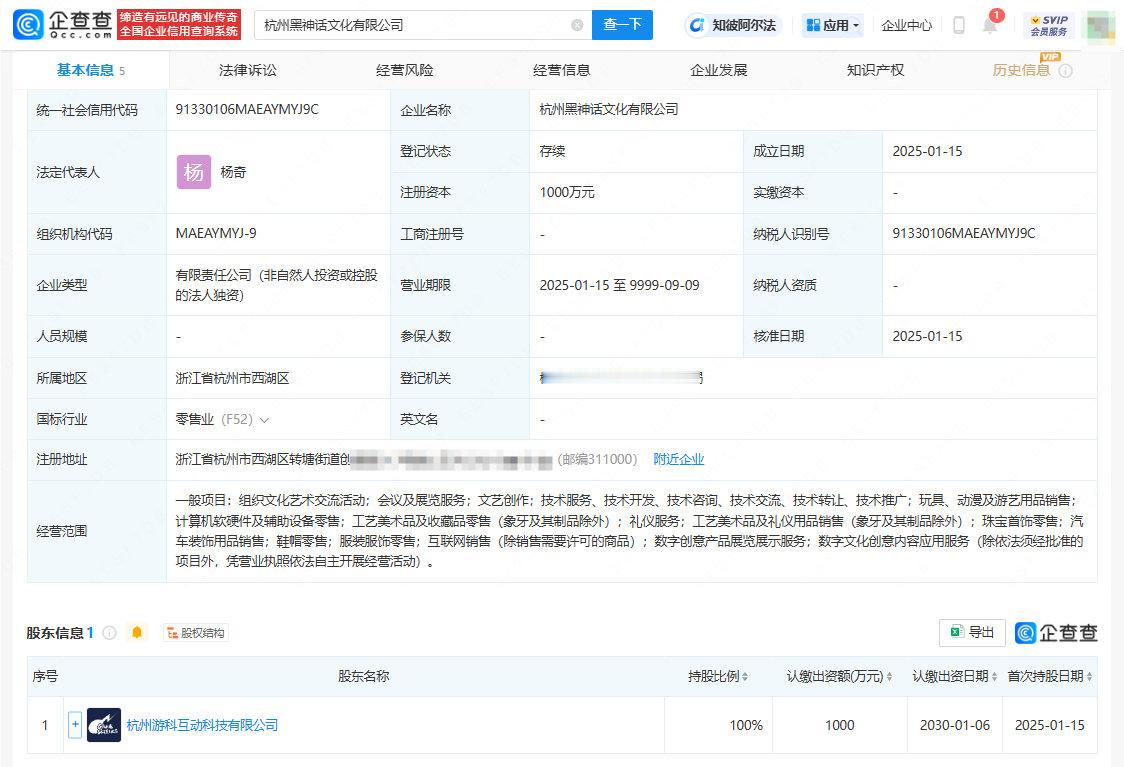1124x767 pixels.
Task: Open 历史信息 VIP tab
Action: (x=1021, y=70)
